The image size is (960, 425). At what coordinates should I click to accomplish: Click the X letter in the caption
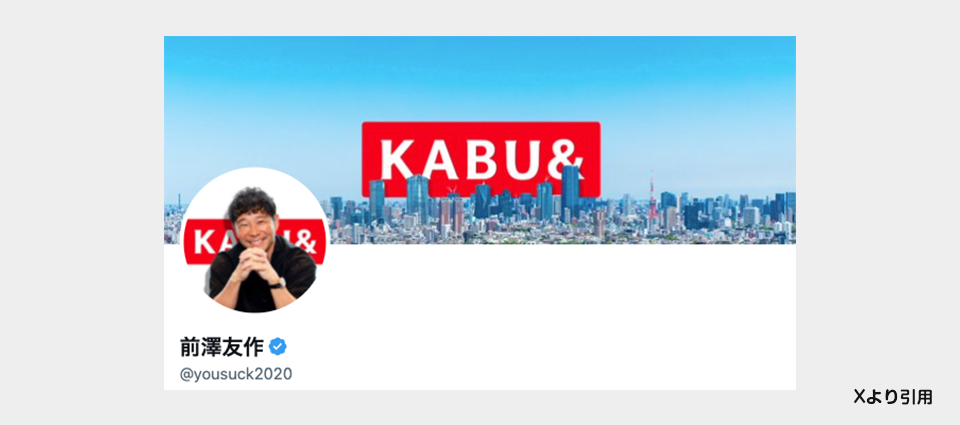859,397
